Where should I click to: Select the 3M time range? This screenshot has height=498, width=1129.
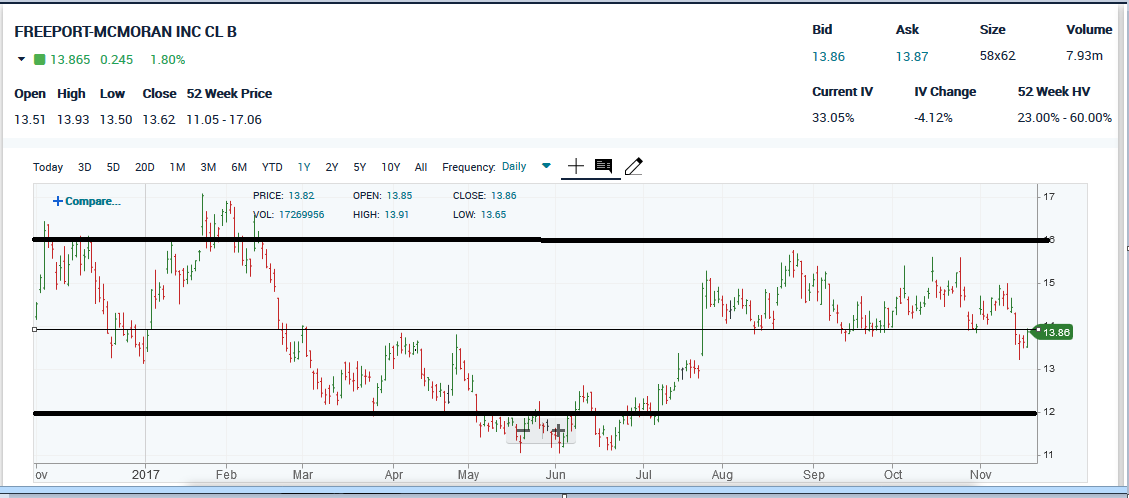pos(208,167)
